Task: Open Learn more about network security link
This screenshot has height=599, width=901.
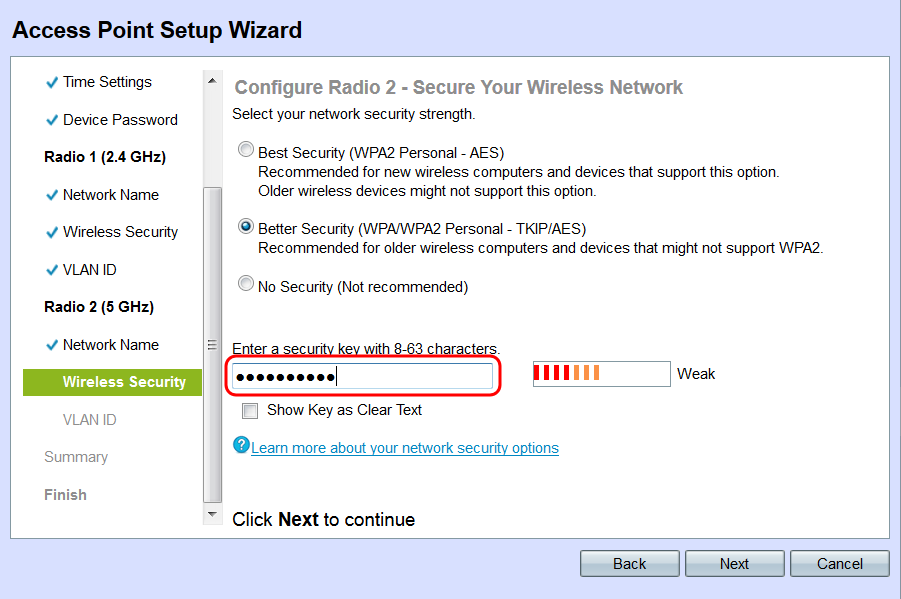Action: [405, 448]
